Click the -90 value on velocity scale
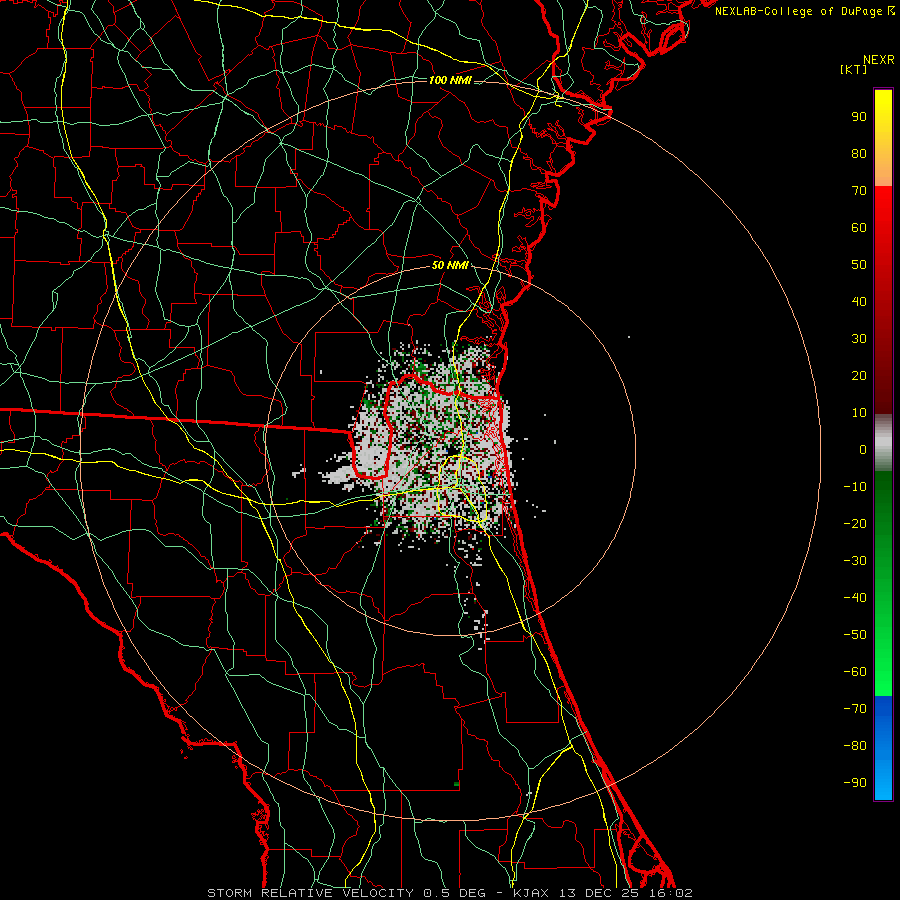This screenshot has height=900, width=900. pos(855,783)
